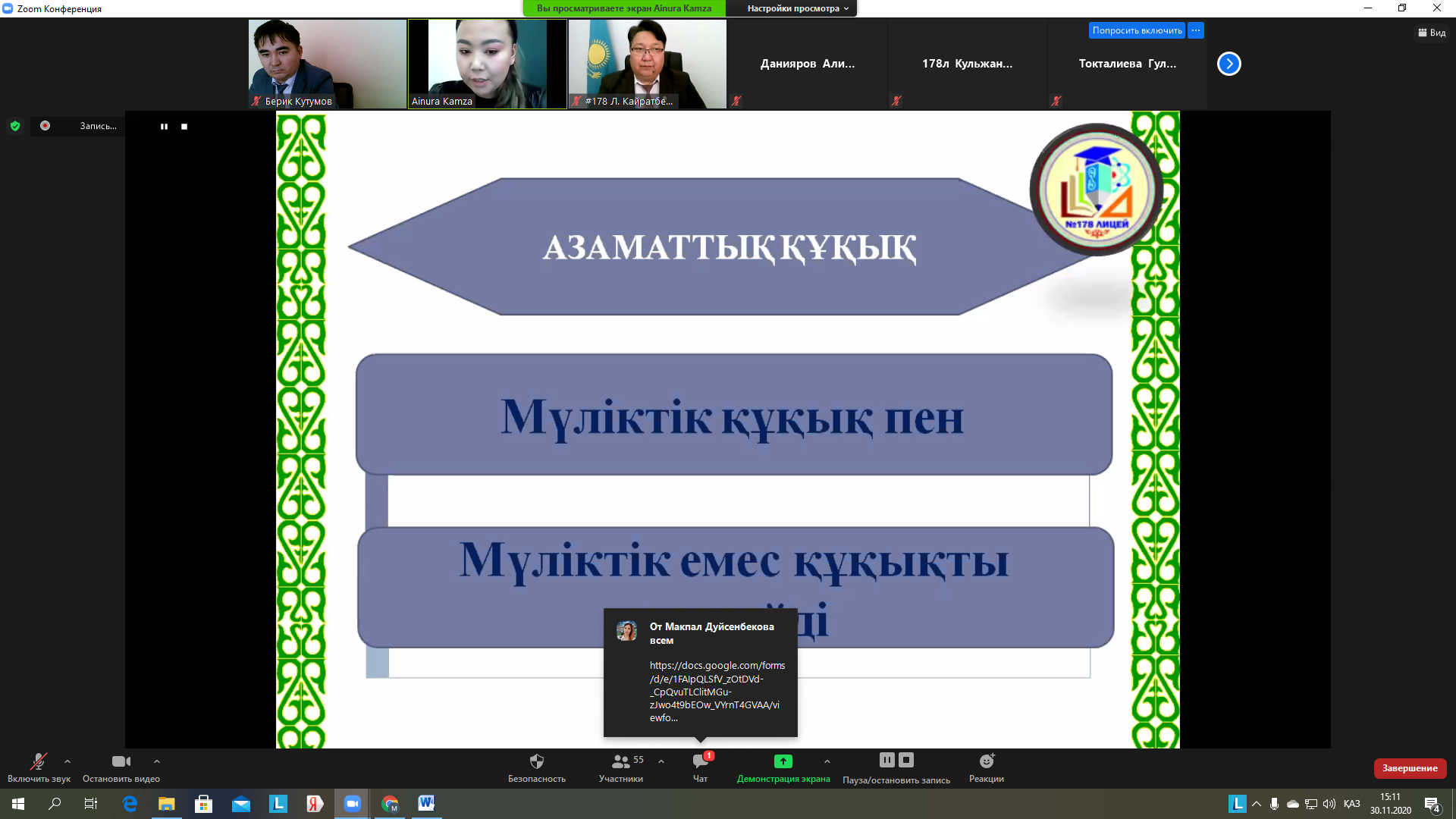Screen dimensions: 1456x819
Task: Pause recording with the top-left pause button
Action: click(x=164, y=127)
